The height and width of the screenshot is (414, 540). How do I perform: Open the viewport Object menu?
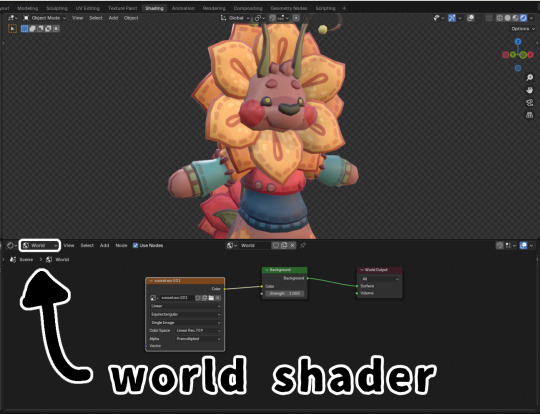[131, 18]
